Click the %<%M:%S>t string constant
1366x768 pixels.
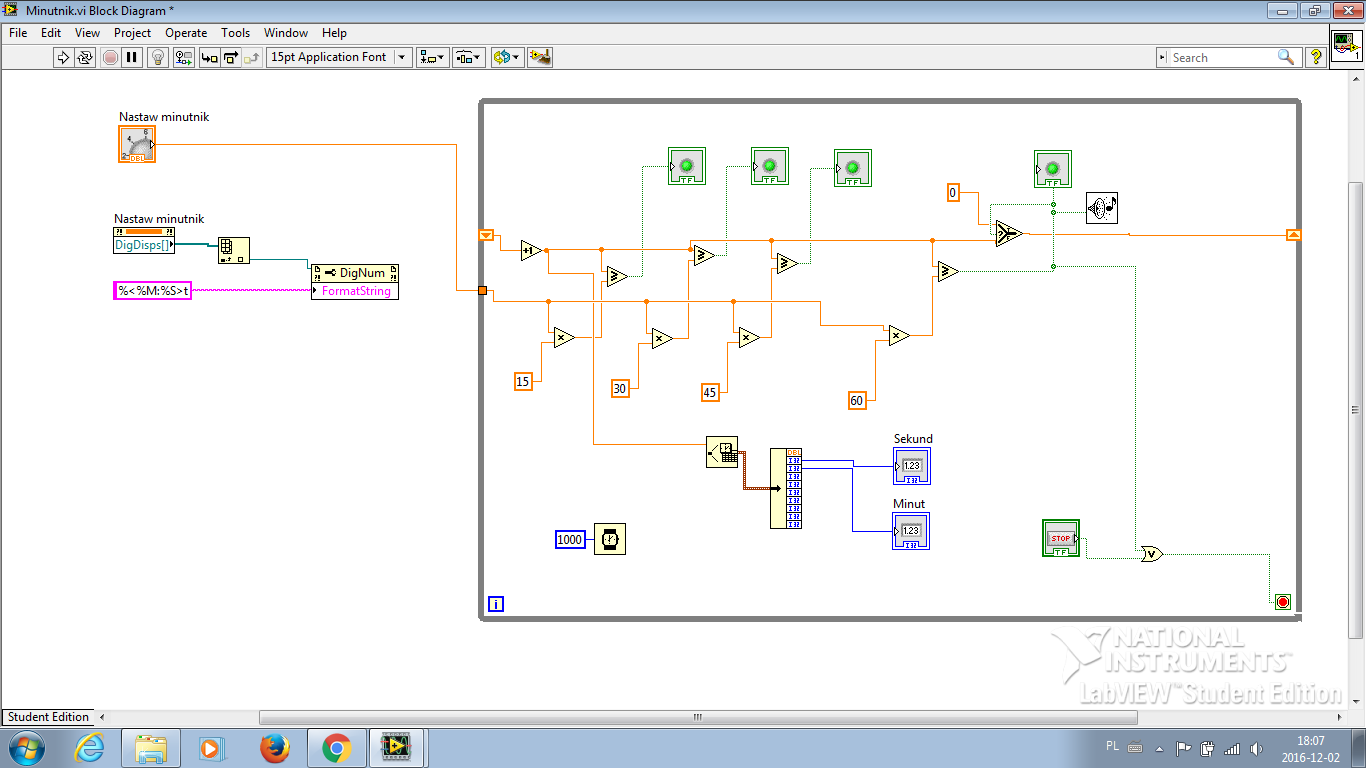tap(152, 291)
